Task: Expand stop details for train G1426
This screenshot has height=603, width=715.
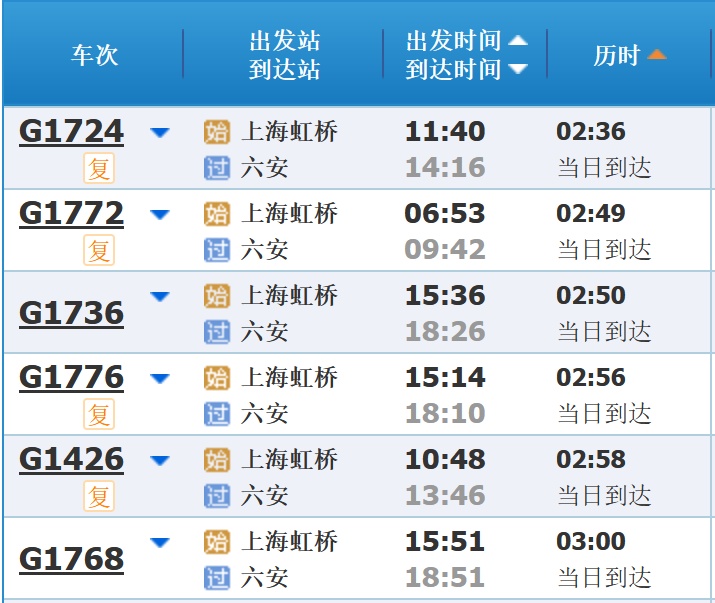Action: pos(160,460)
